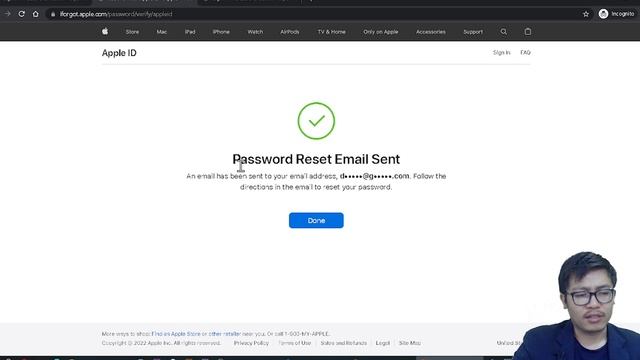Viewport: 640px width, 360px height.
Task: Reload the page with the refresh icon
Action: [22, 14]
